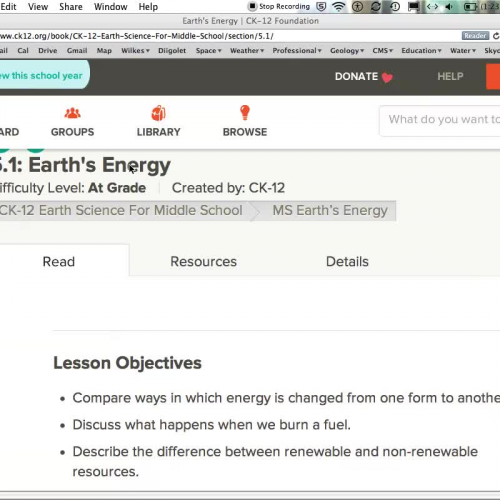Click the 'Discuss what happens when we burn a fuel' objective
This screenshot has width=500, height=500.
212,425
